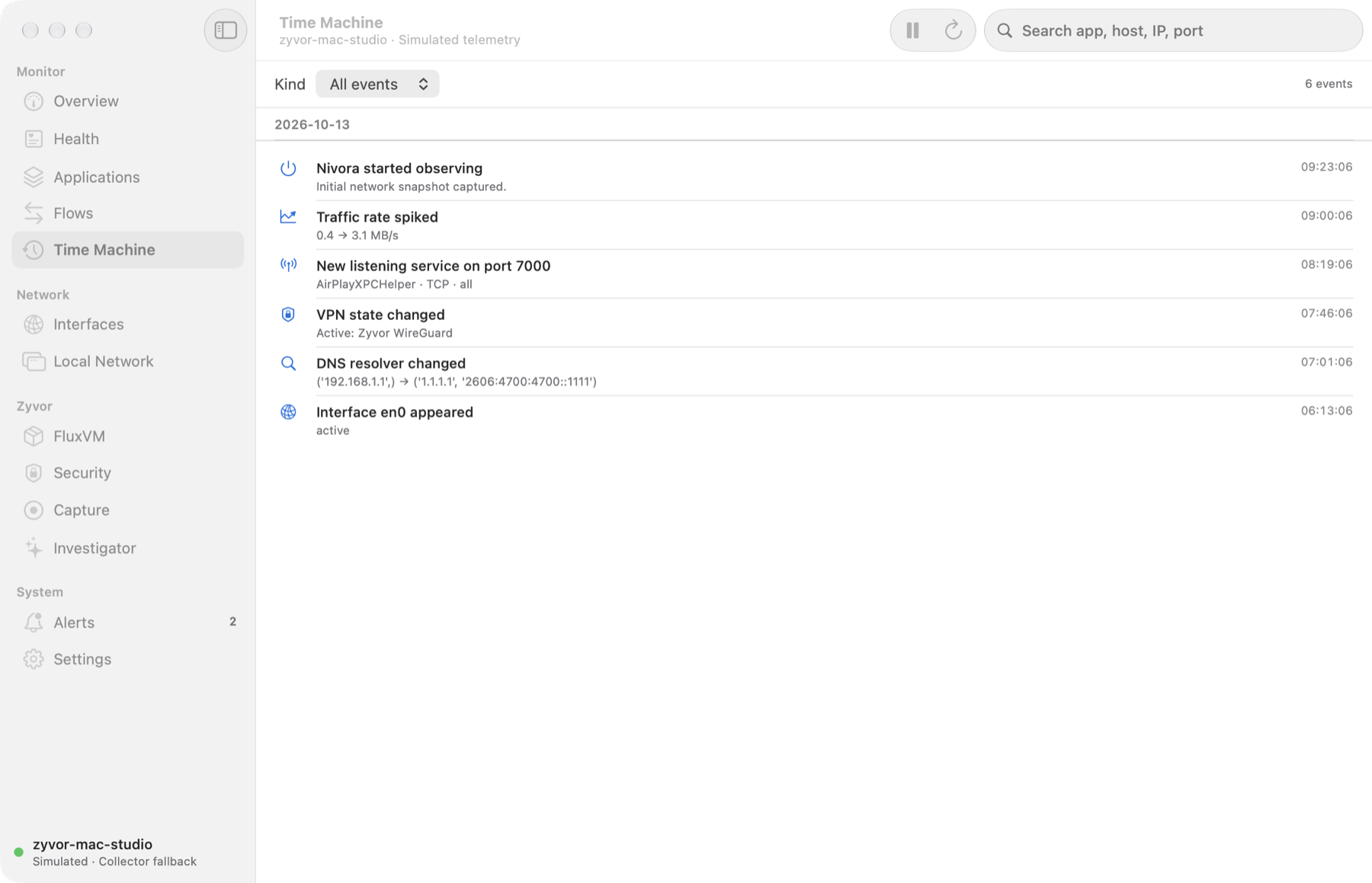Viewport: 1372px width, 883px height.
Task: Open the Kind filter dropdown
Action: tap(377, 84)
